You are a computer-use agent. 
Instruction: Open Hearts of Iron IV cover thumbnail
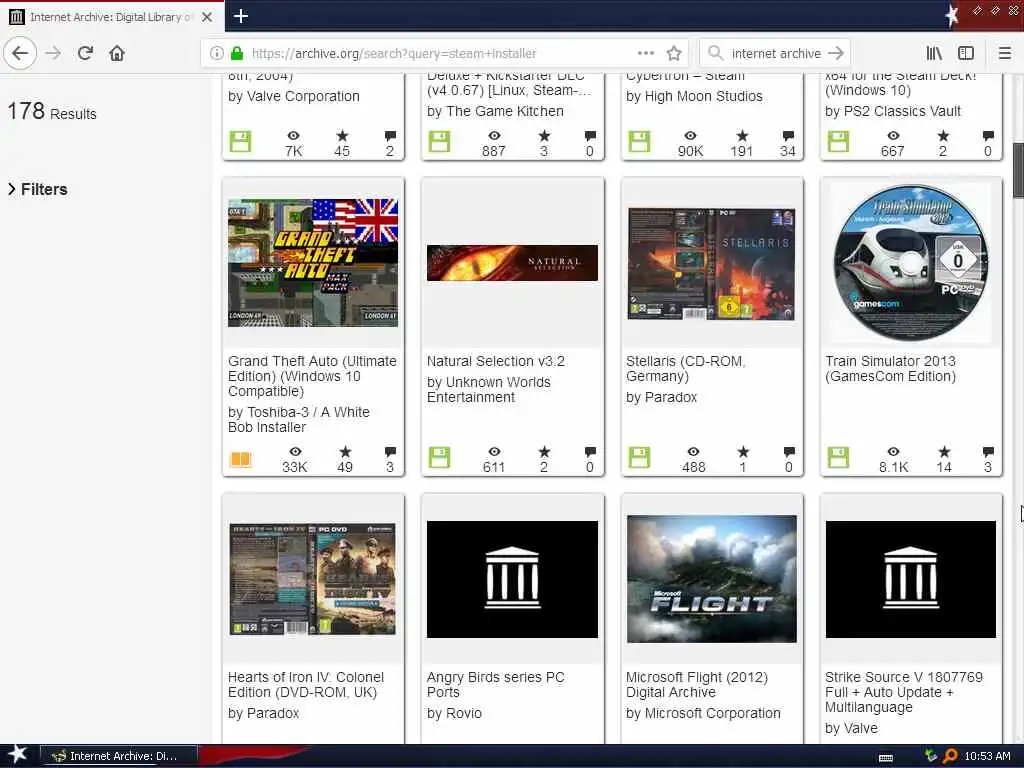point(312,579)
